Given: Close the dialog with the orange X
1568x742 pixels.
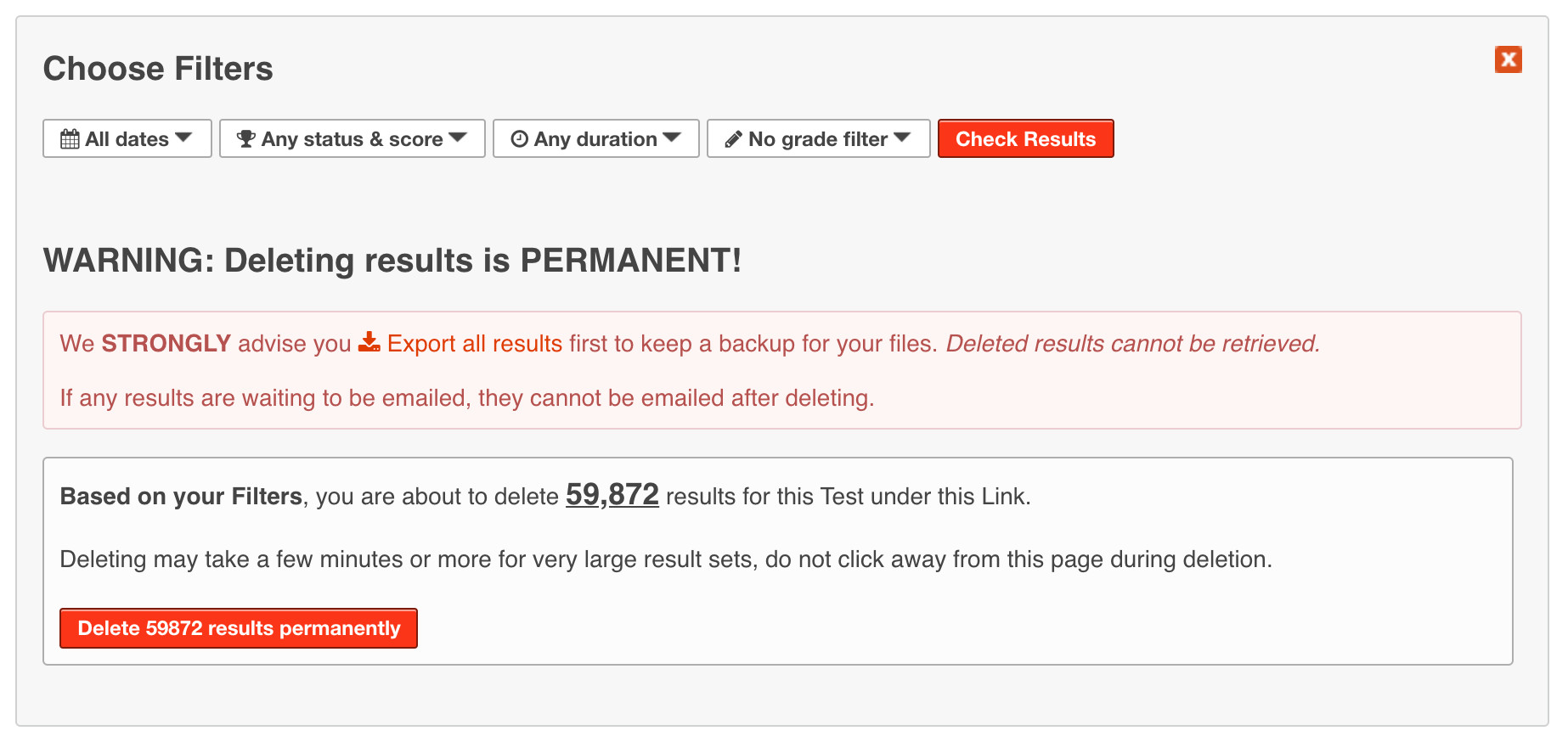Looking at the screenshot, I should coord(1508,59).
